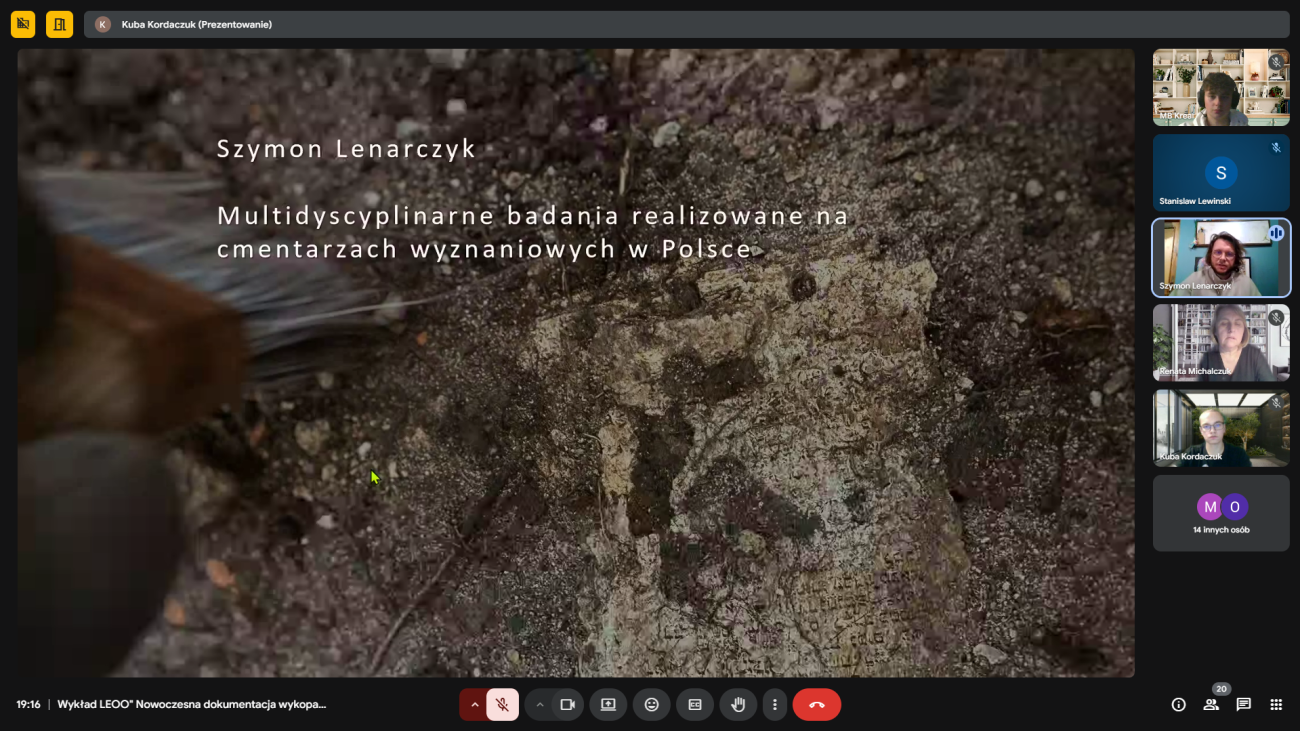Viewport: 1300px width, 731px height.
Task: Open the activities grid icon
Action: 1276,705
